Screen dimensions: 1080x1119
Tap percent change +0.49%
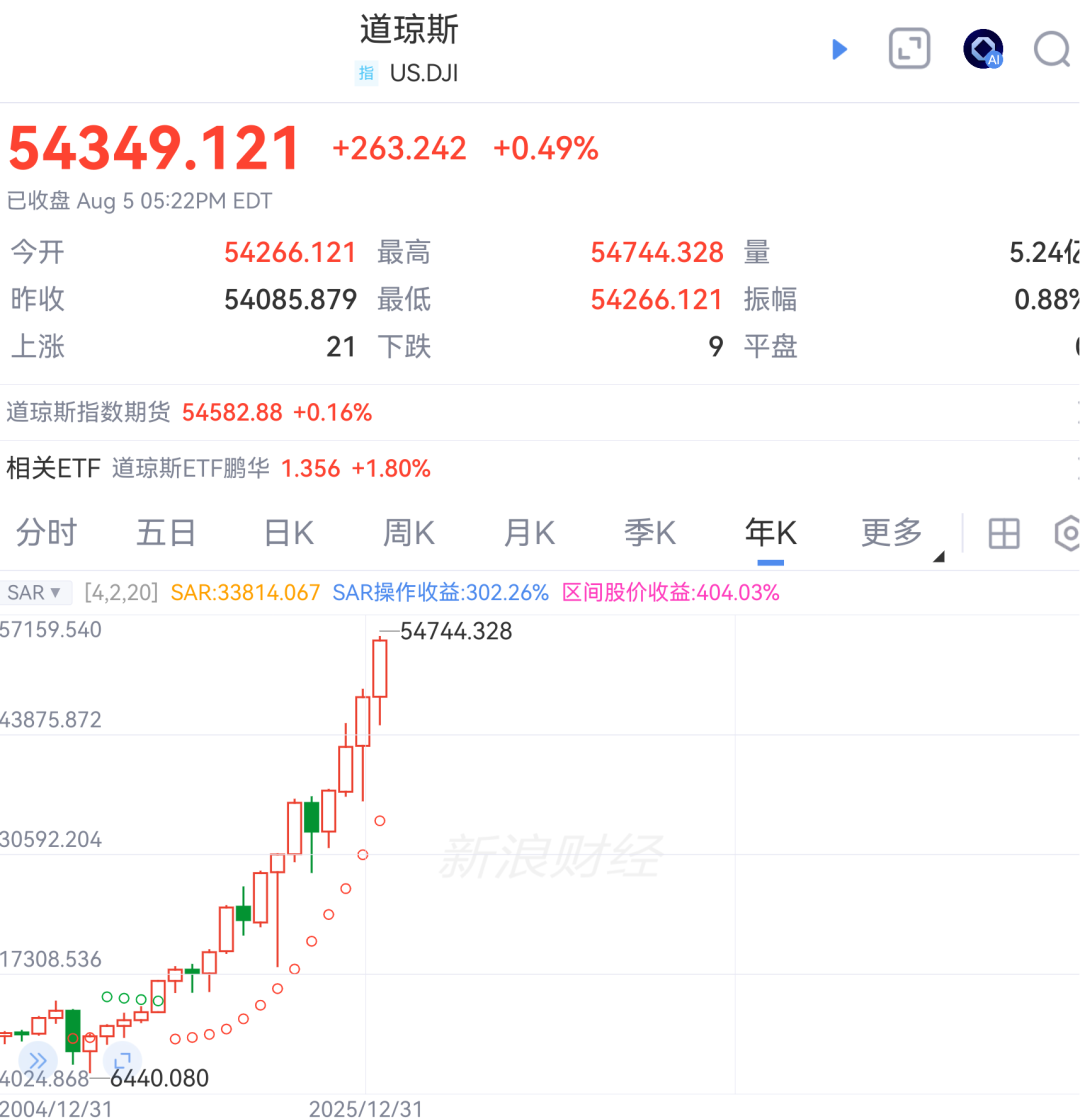coord(546,148)
